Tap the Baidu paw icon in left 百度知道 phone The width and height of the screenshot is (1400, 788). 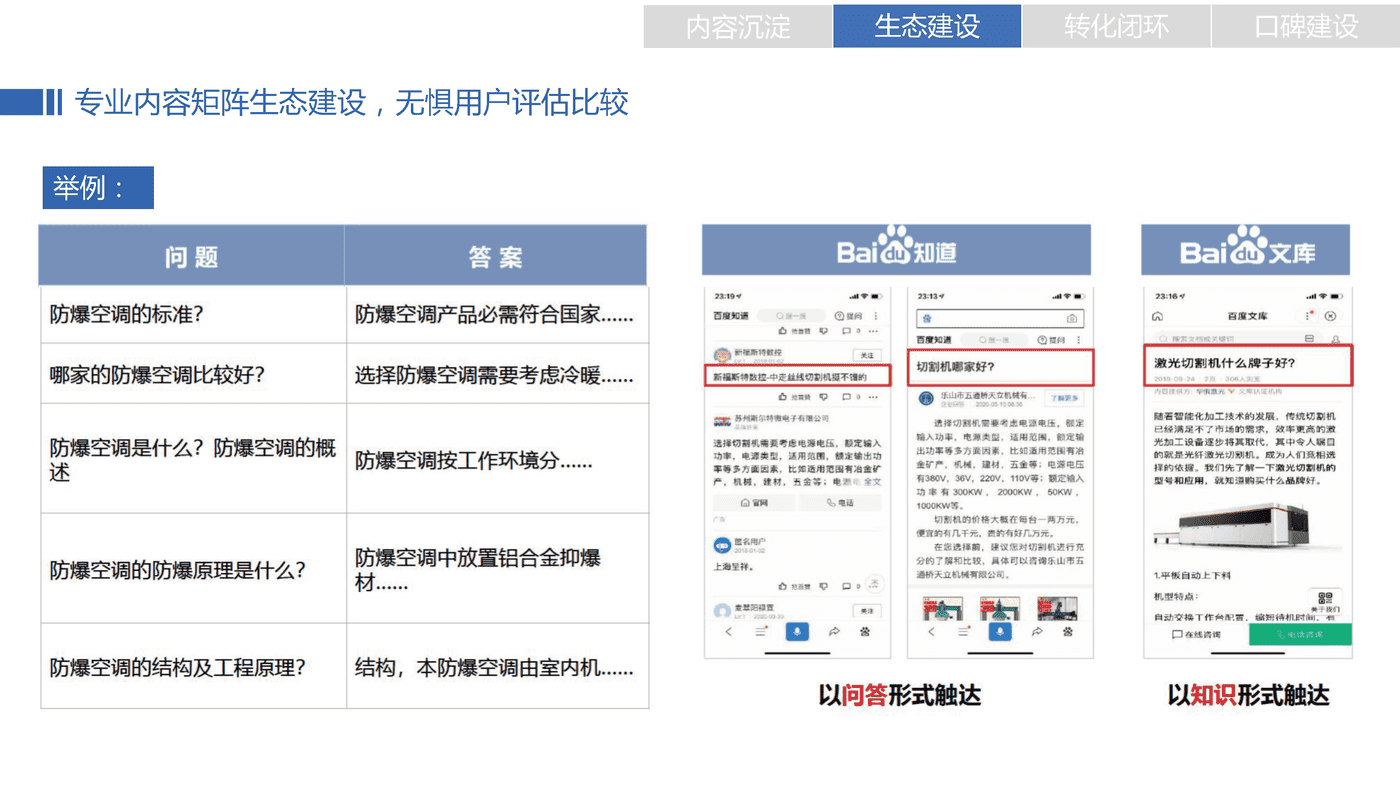(x=865, y=631)
